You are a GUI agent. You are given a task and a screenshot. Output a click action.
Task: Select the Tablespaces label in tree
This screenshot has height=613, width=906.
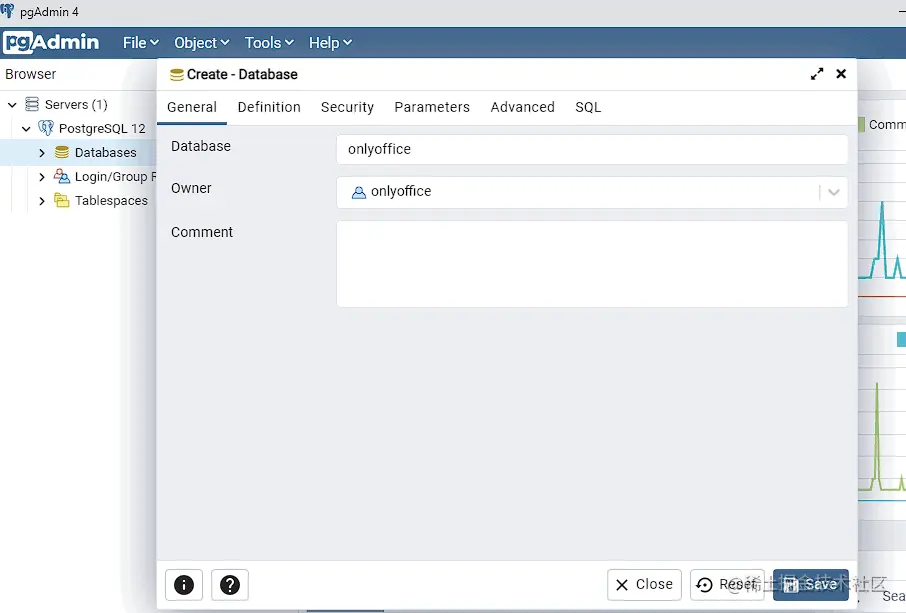(x=112, y=200)
